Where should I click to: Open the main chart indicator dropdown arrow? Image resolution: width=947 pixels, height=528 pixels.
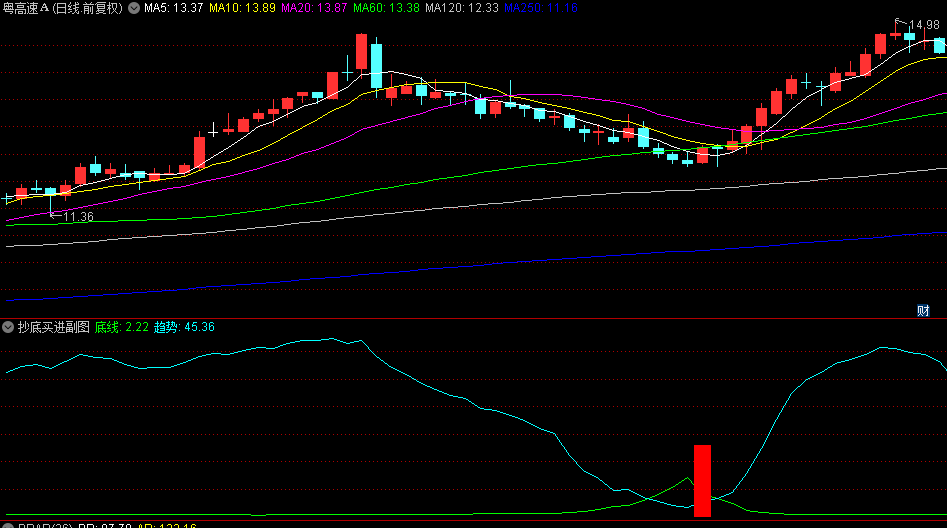134,8
